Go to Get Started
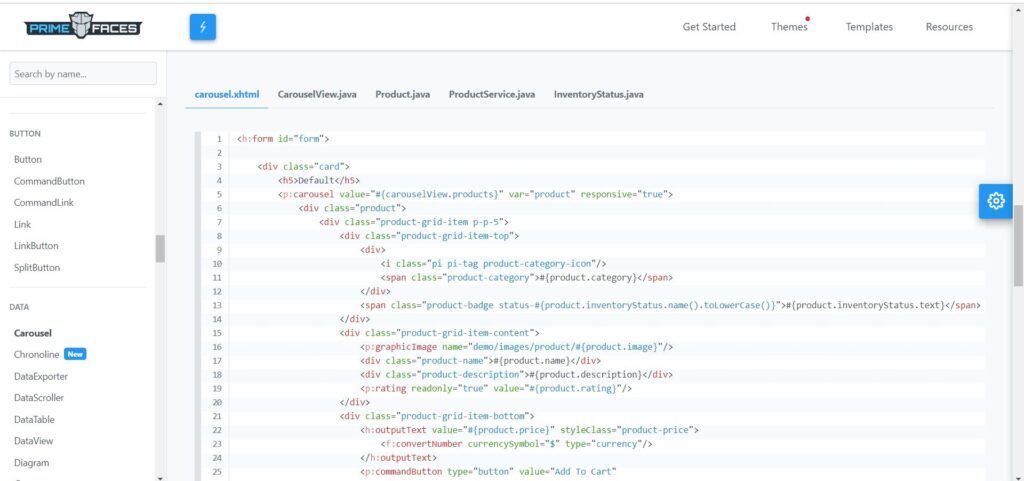 [709, 27]
